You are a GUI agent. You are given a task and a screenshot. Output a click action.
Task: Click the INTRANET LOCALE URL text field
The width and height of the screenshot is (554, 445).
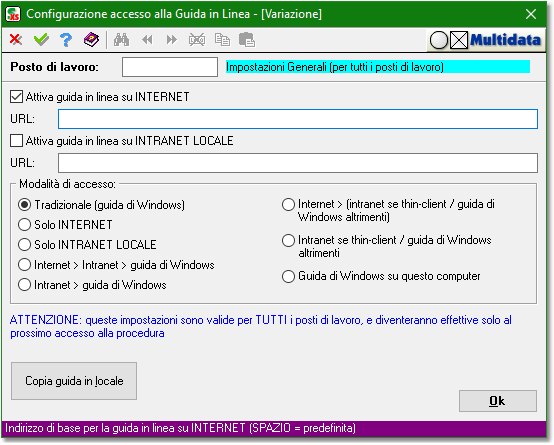click(x=298, y=163)
